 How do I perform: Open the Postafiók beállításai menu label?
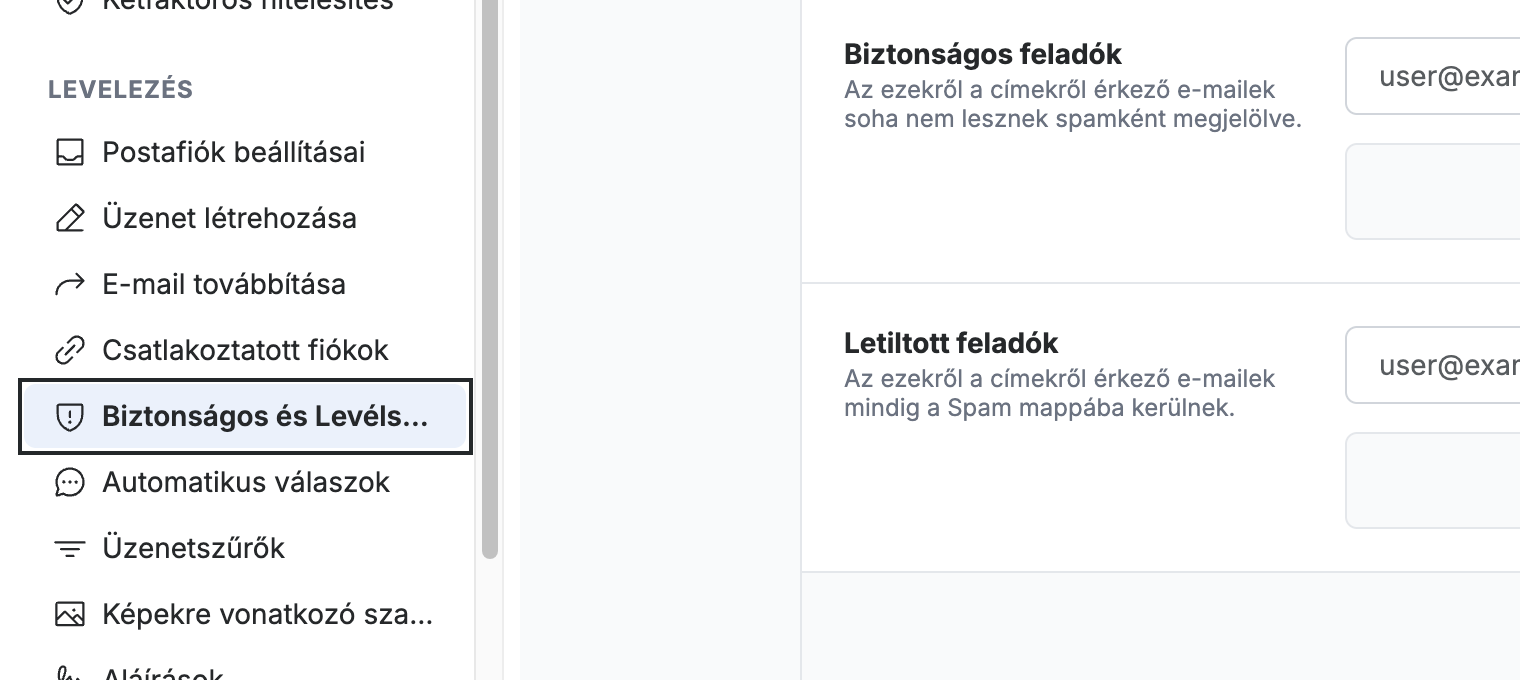click(x=233, y=152)
